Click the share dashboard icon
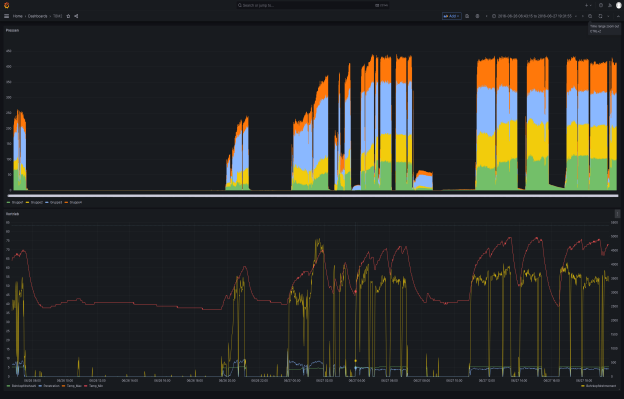 [76, 16]
